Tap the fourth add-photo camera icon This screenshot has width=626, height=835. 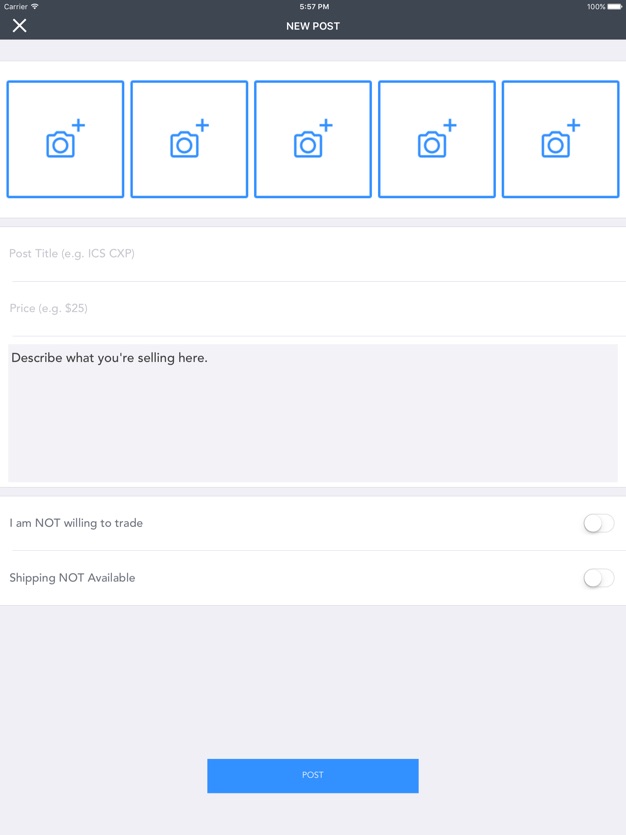pyautogui.click(x=436, y=139)
